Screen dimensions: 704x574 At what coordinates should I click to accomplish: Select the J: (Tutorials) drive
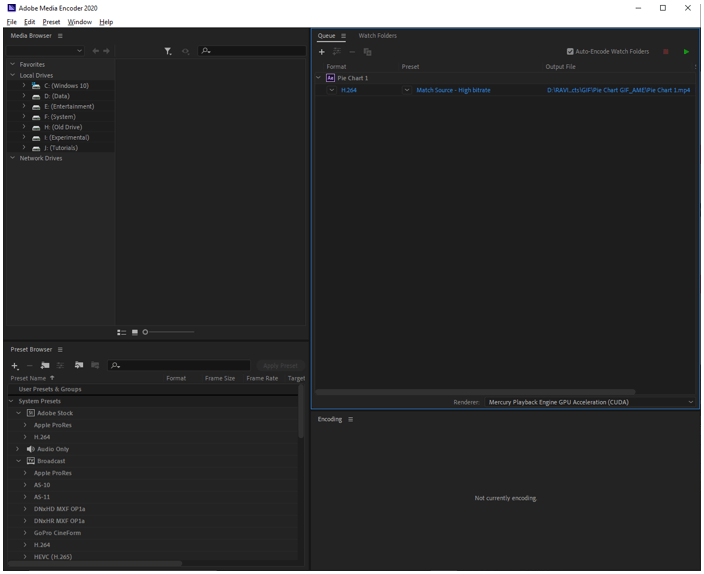click(x=61, y=148)
